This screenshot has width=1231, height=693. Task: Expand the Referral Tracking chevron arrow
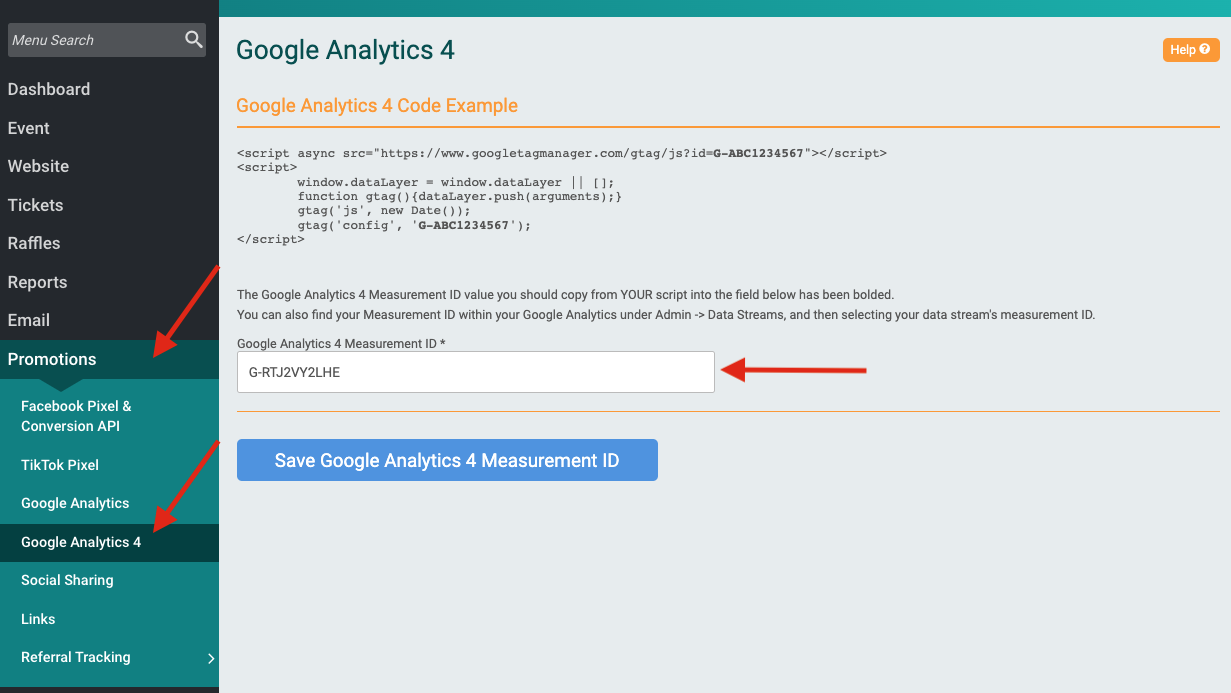tap(210, 658)
